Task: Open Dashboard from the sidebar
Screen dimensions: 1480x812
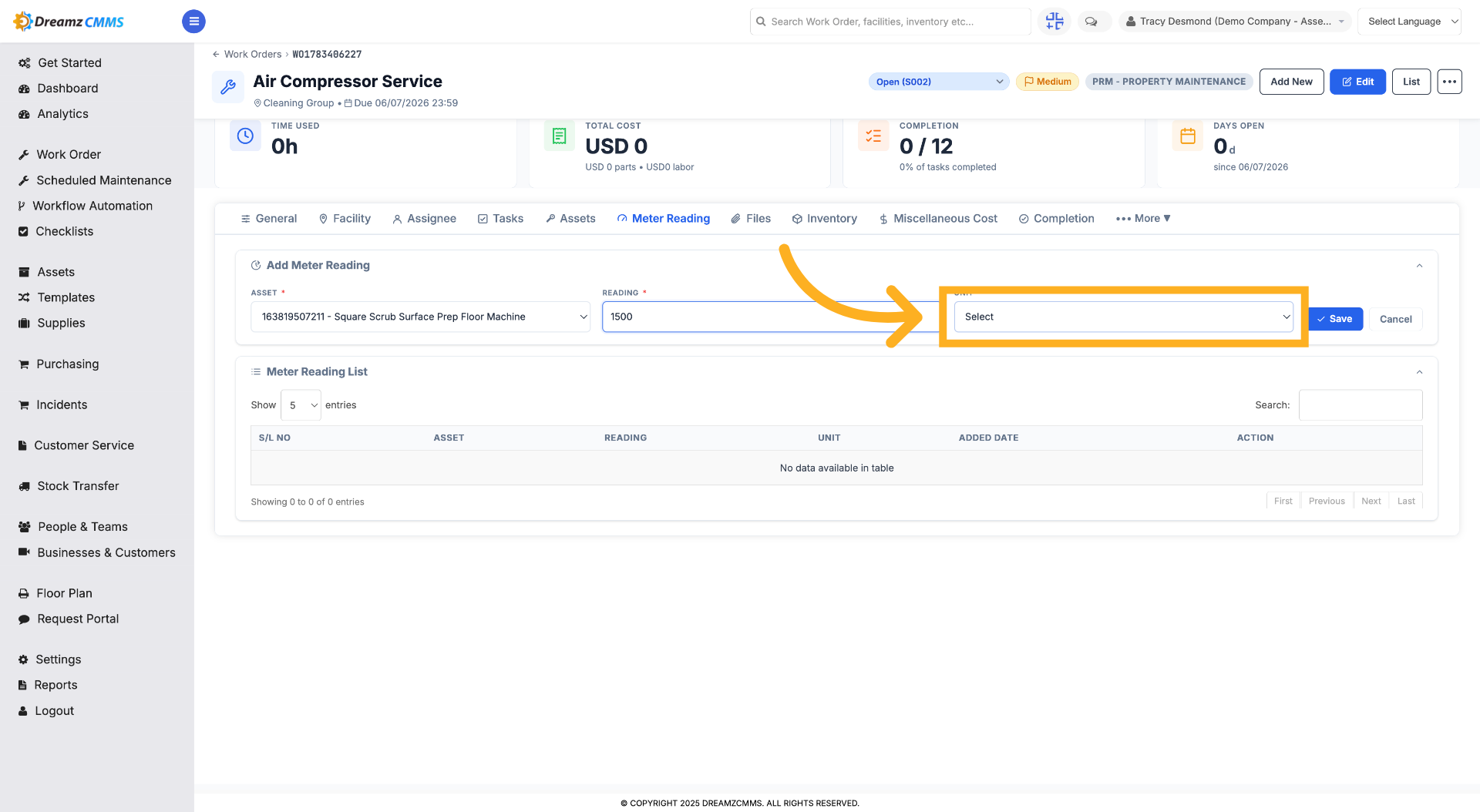Action: pyautogui.click(x=67, y=89)
